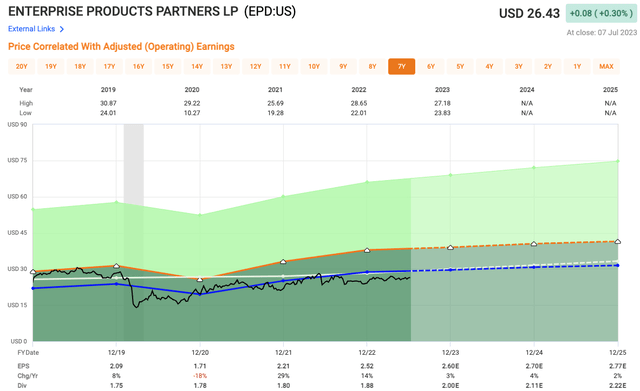Select the 10Y range tab
This screenshot has height=391, width=640.
(314, 67)
